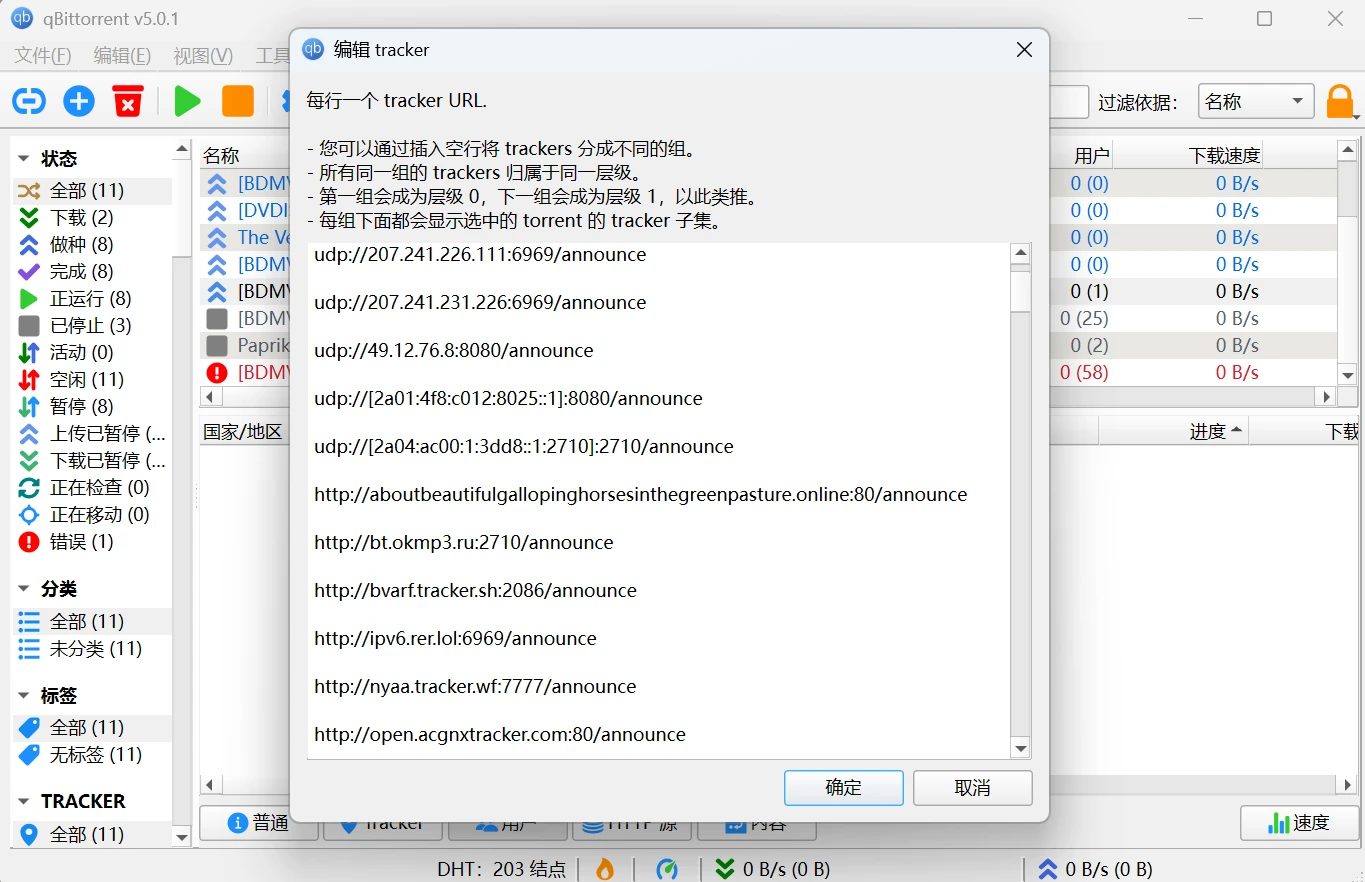
Task: Click the add torrent link toolbar icon
Action: 29,101
